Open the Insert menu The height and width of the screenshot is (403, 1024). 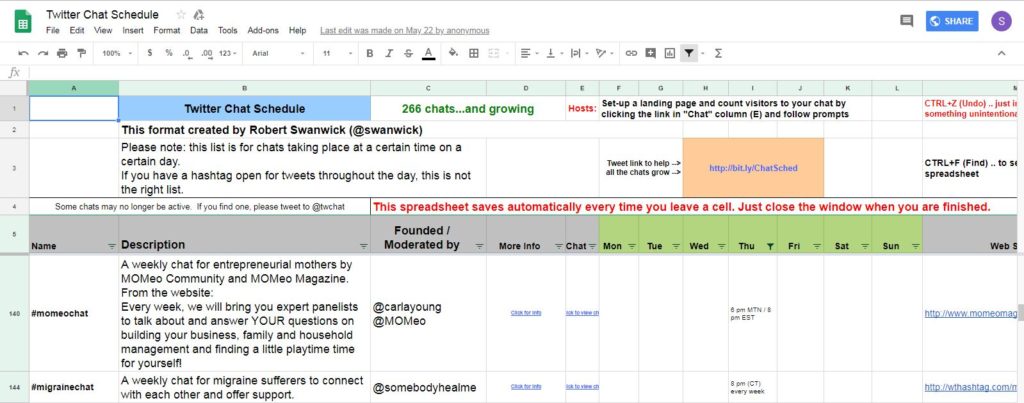pos(133,30)
